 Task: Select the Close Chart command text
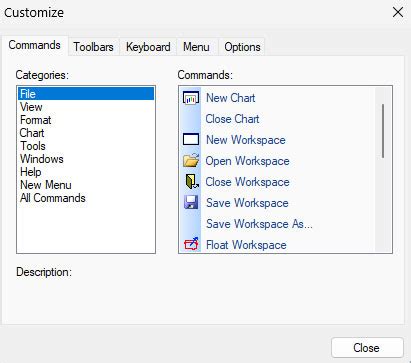(x=232, y=119)
